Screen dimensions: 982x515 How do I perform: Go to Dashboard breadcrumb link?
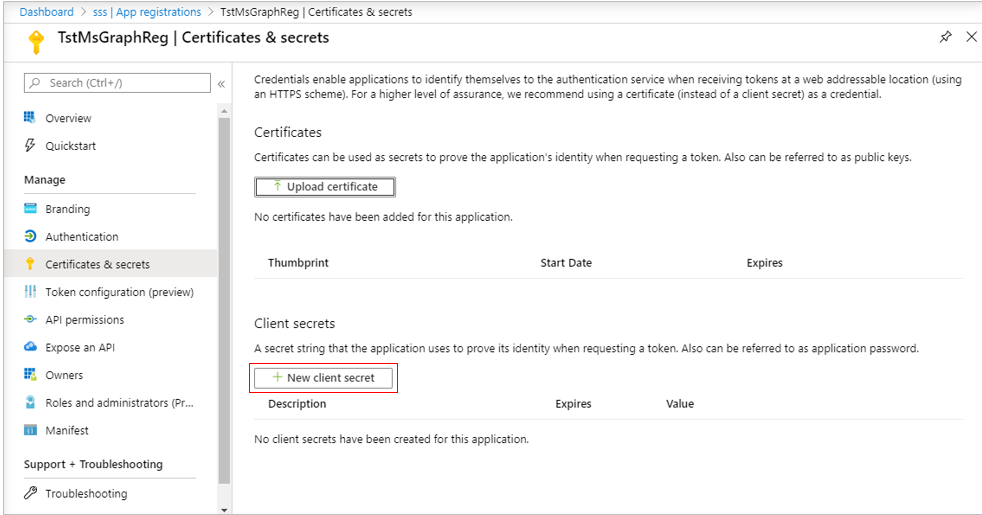click(x=46, y=12)
